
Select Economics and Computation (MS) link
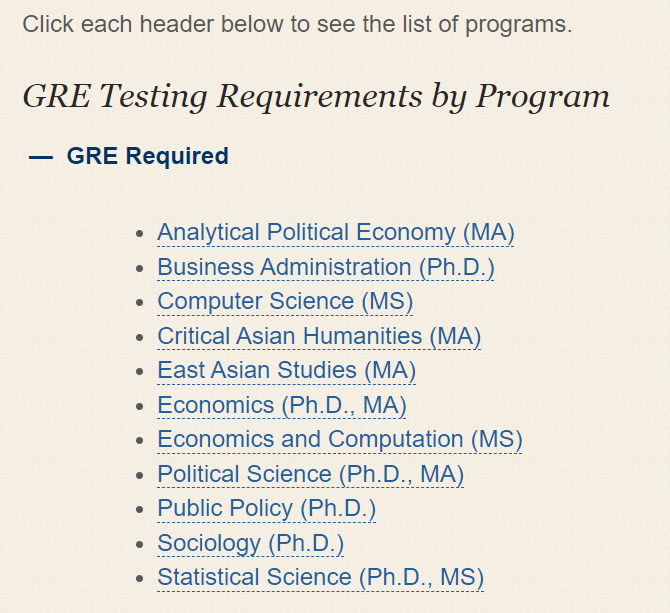pos(340,440)
